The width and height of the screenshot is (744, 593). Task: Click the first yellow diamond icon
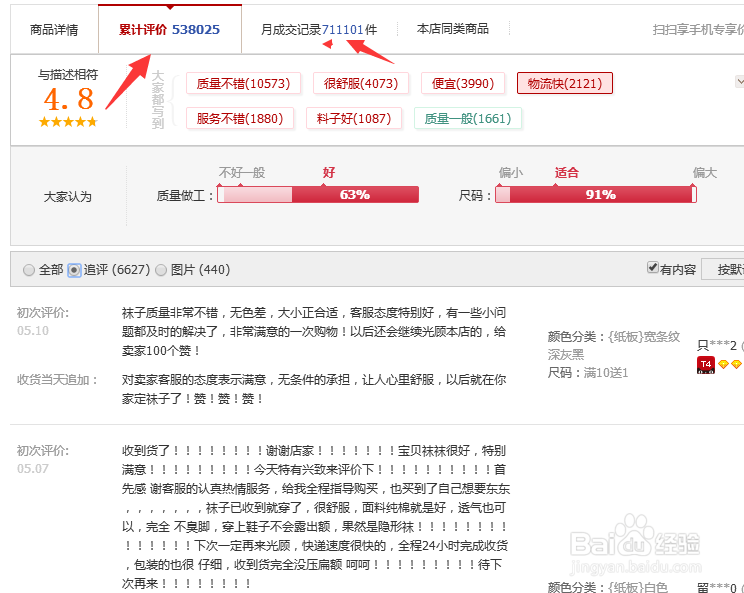pos(723,364)
